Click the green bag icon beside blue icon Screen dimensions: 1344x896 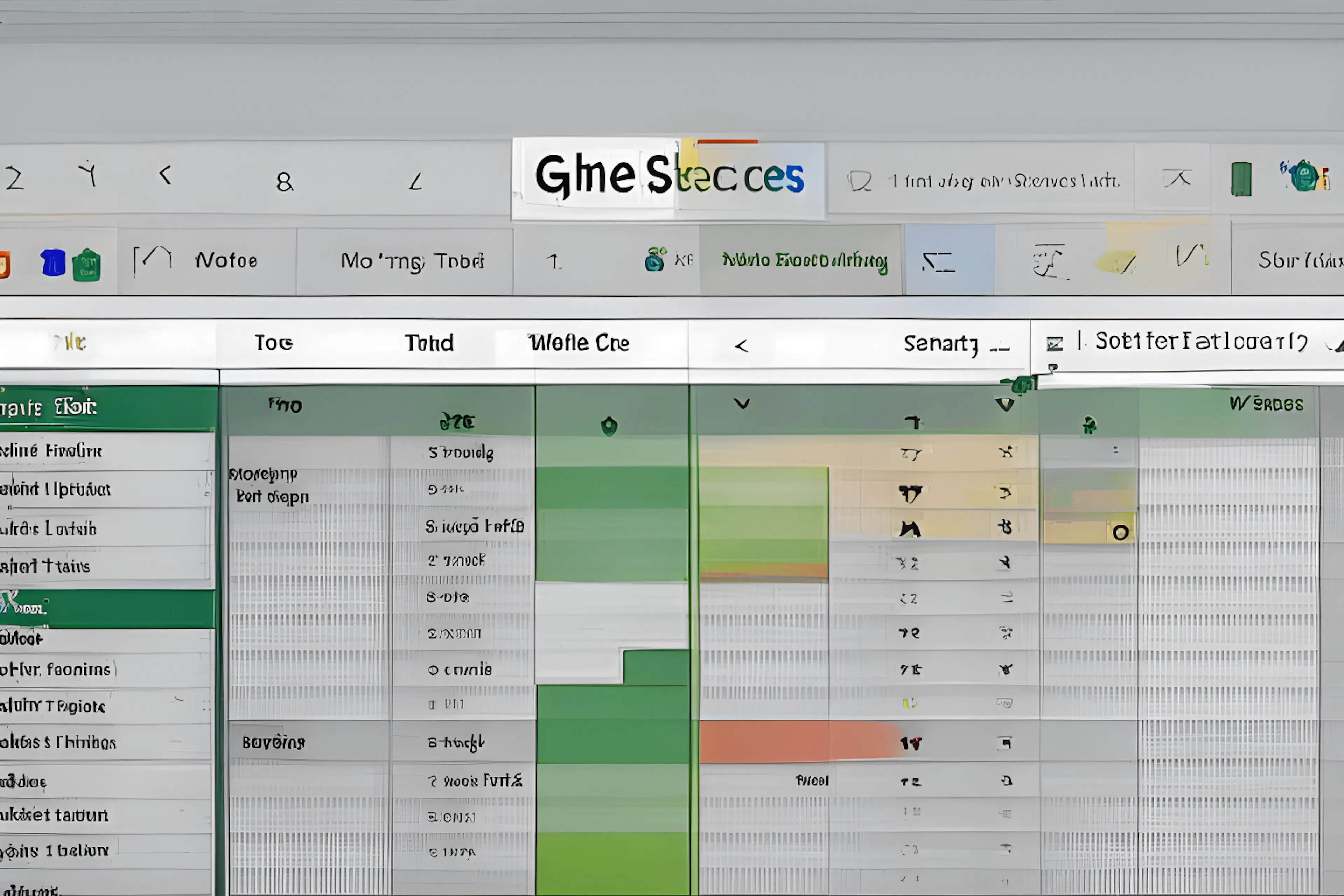[87, 265]
